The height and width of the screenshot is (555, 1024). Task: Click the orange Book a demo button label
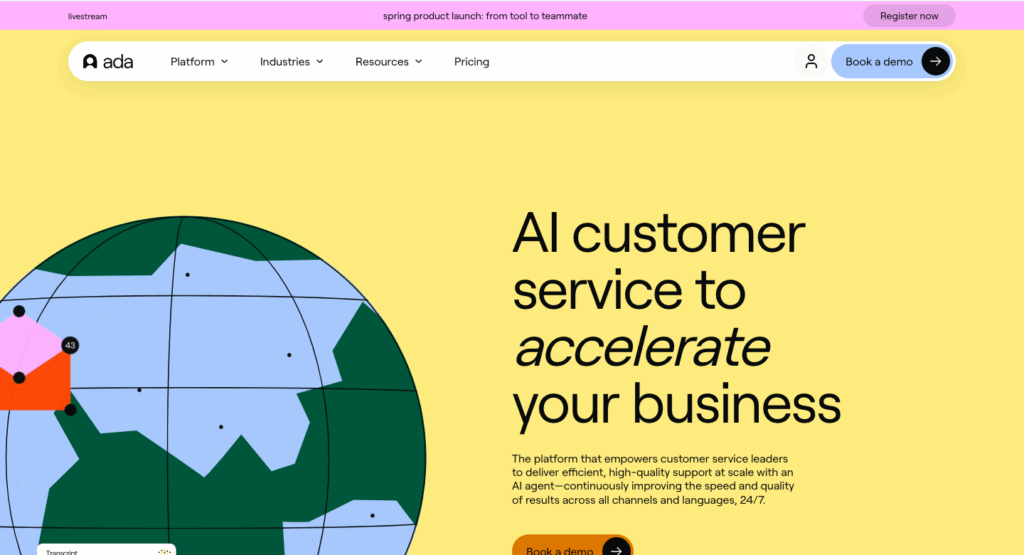tap(560, 550)
